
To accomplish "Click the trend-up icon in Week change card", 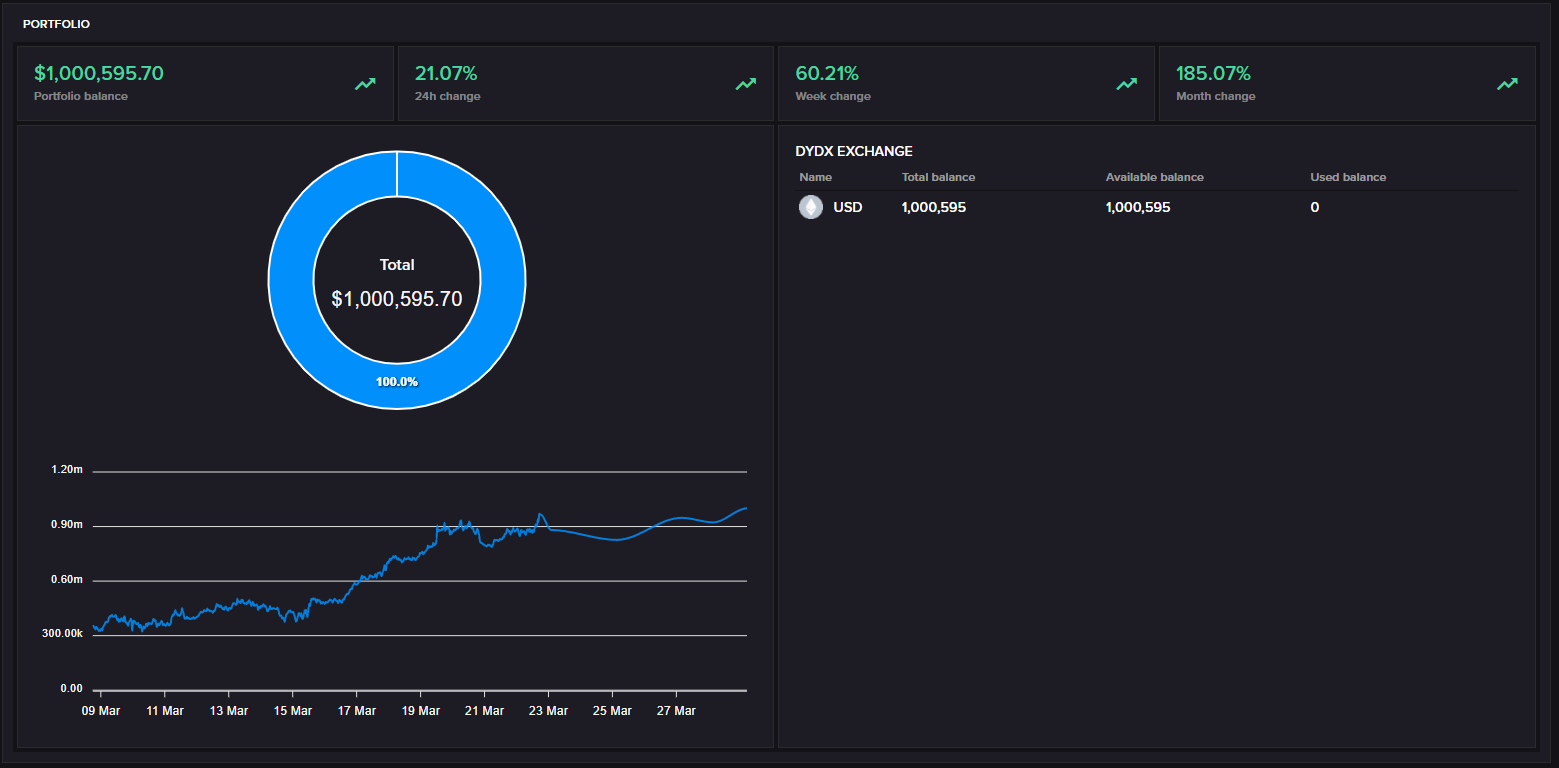I will 1127,84.
